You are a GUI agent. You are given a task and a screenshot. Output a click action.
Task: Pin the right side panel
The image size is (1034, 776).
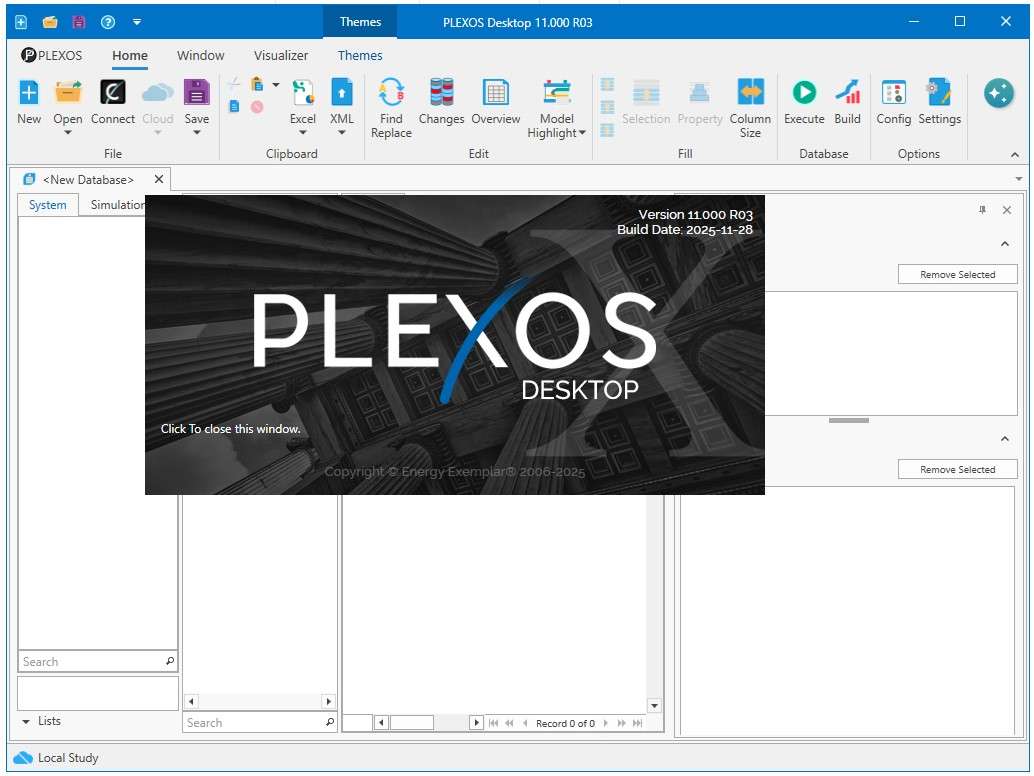[x=982, y=210]
